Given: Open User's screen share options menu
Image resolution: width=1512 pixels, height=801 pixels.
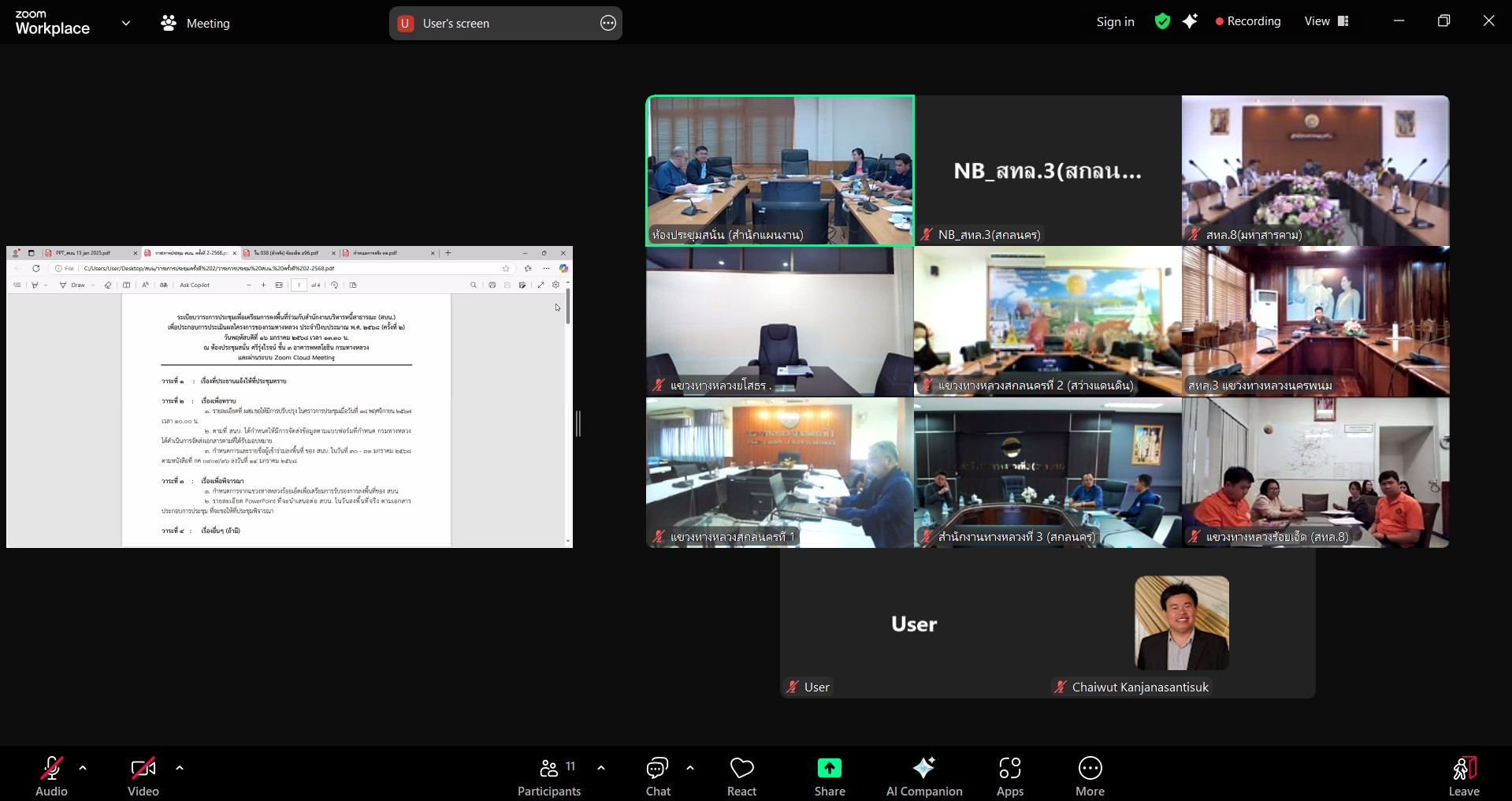Looking at the screenshot, I should point(608,24).
